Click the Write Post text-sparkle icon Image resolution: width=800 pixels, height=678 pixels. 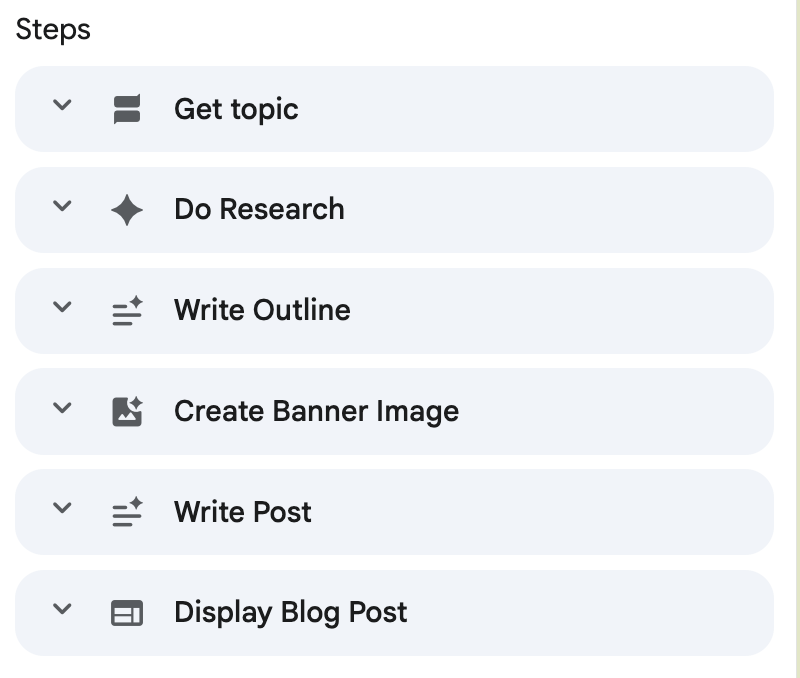[127, 513]
